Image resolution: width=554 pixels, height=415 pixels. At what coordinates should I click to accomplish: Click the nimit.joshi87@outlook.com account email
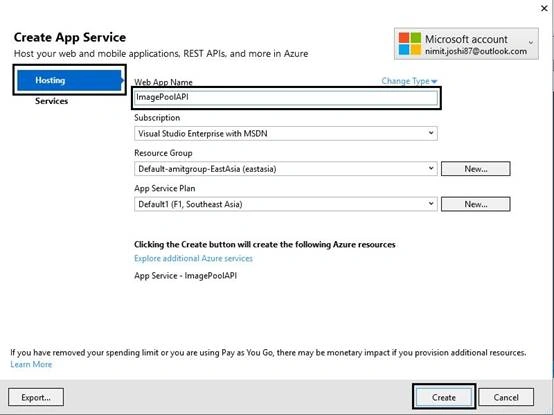pos(476,51)
